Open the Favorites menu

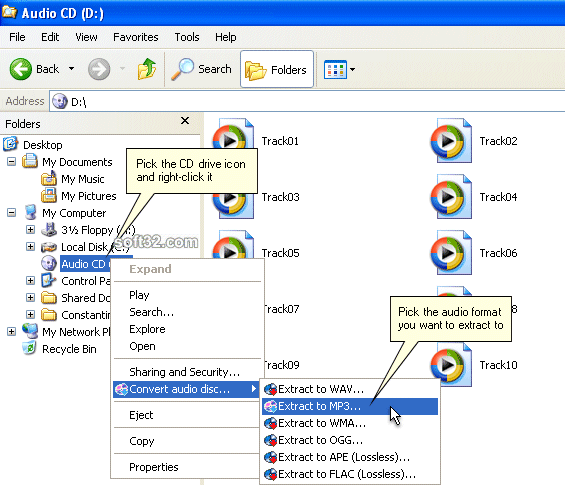(135, 37)
